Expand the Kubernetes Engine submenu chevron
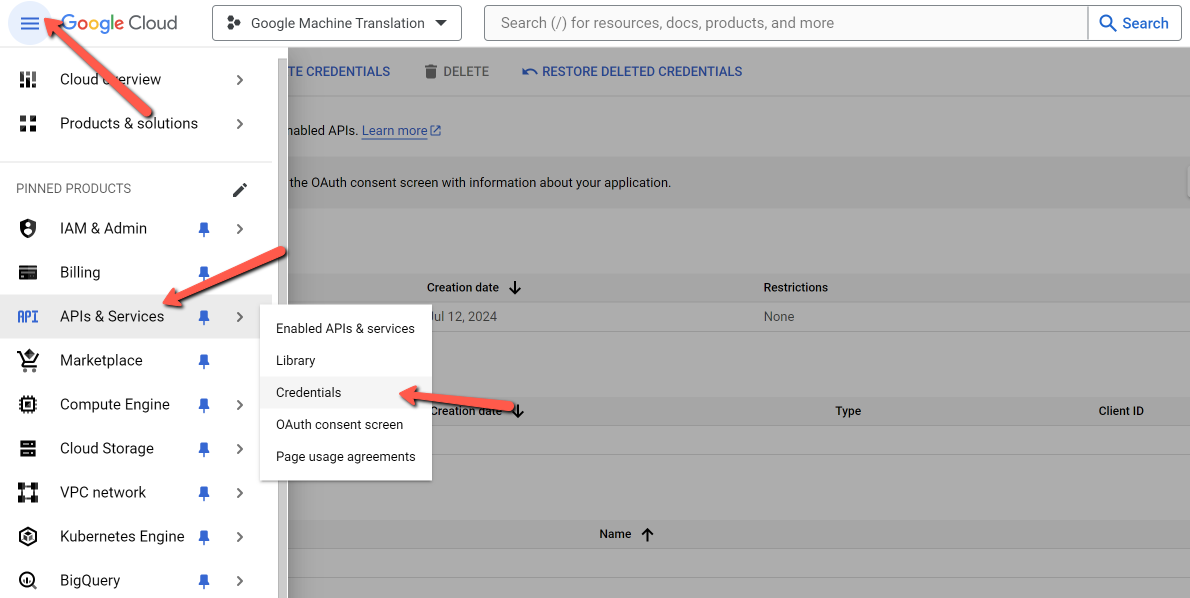The height and width of the screenshot is (598, 1190). tap(240, 537)
